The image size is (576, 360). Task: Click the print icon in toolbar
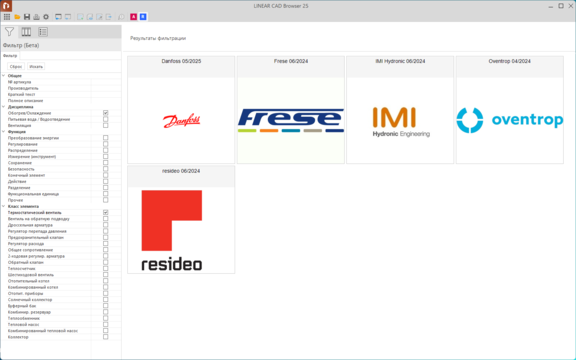[x=36, y=17]
